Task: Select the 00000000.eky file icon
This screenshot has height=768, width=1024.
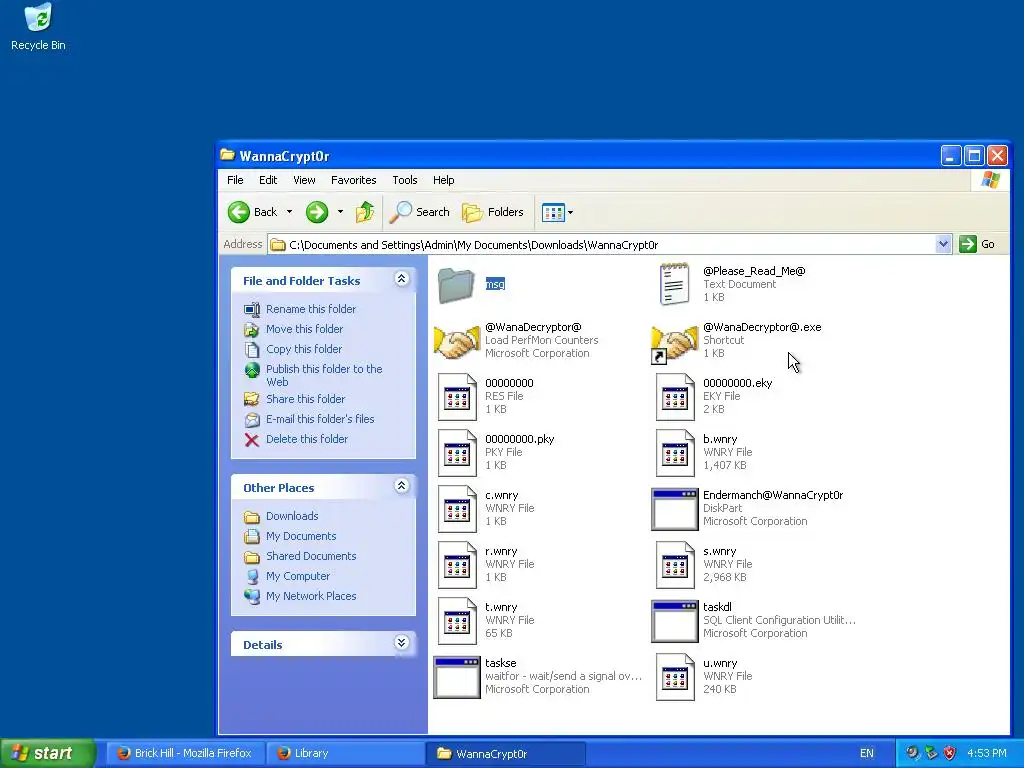Action: [675, 396]
